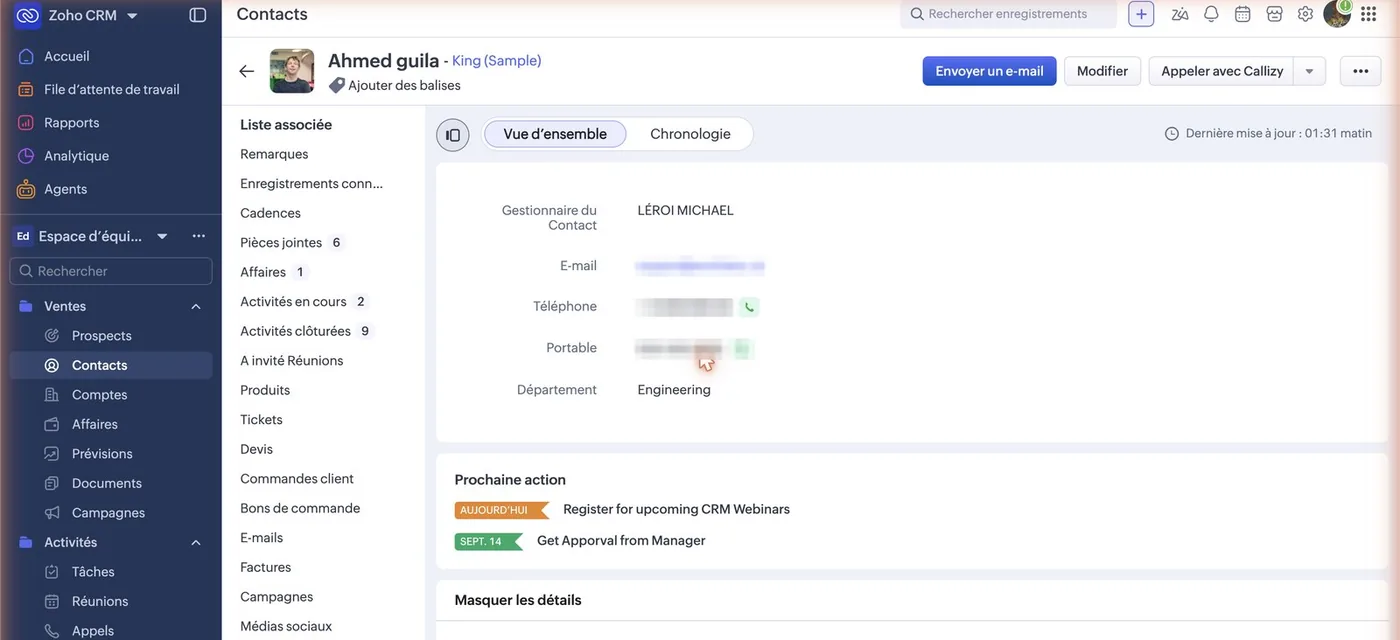This screenshot has height=640, width=1400.
Task: Open the Comptes module
Action: [99, 394]
